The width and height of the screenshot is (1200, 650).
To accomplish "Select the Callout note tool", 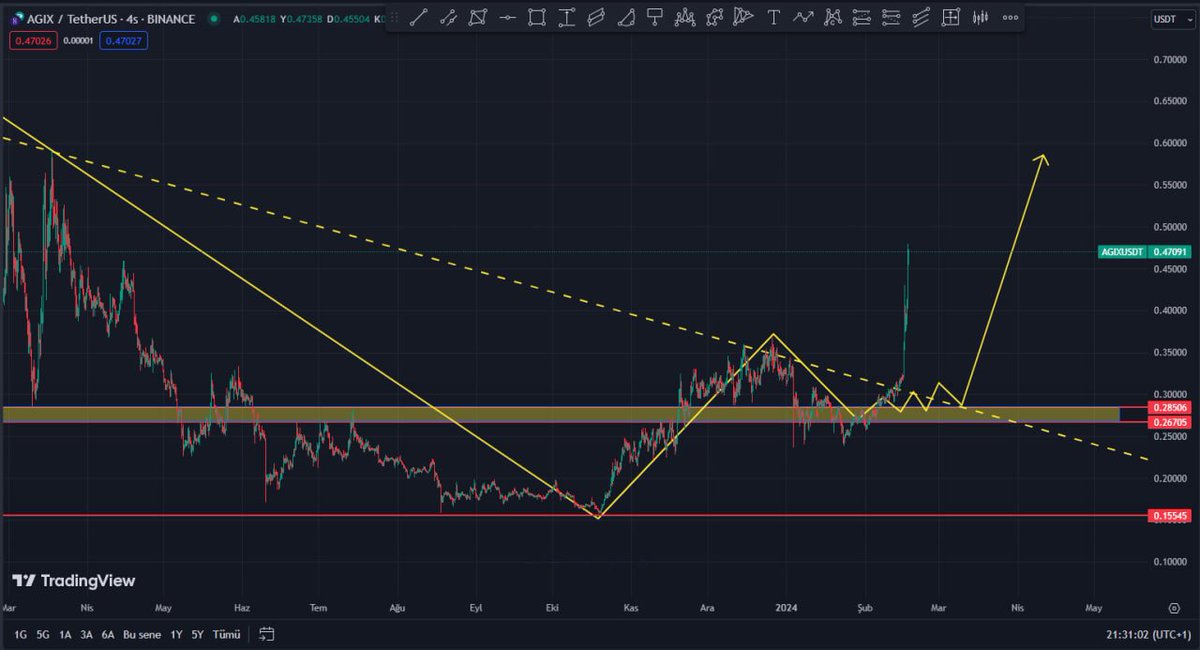I will click(655, 17).
